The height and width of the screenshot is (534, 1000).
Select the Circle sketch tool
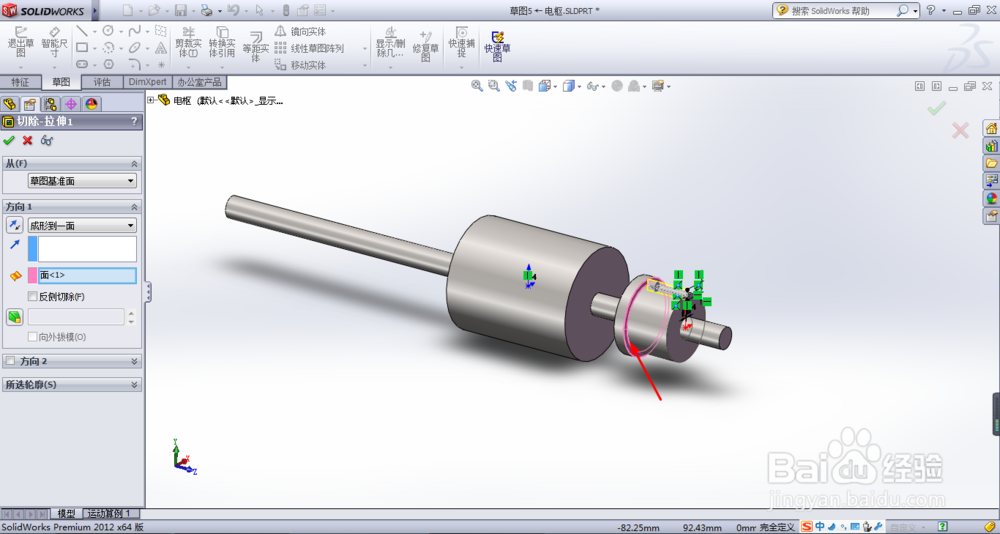click(108, 31)
